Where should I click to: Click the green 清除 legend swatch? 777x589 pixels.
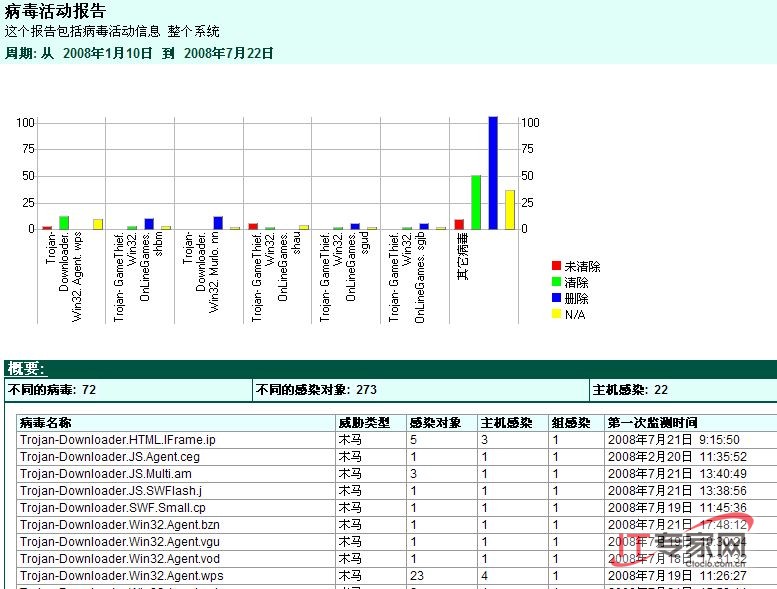coord(556,281)
